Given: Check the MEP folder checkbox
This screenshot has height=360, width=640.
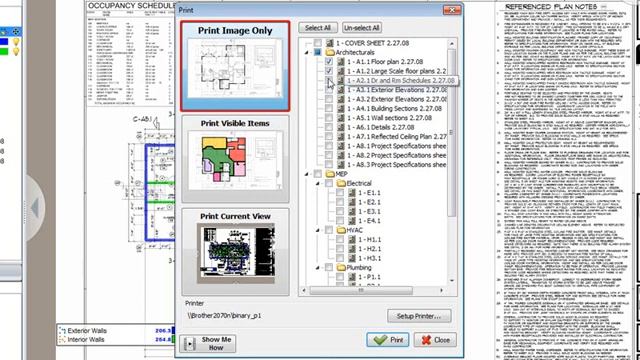Looking at the screenshot, I should tap(318, 174).
